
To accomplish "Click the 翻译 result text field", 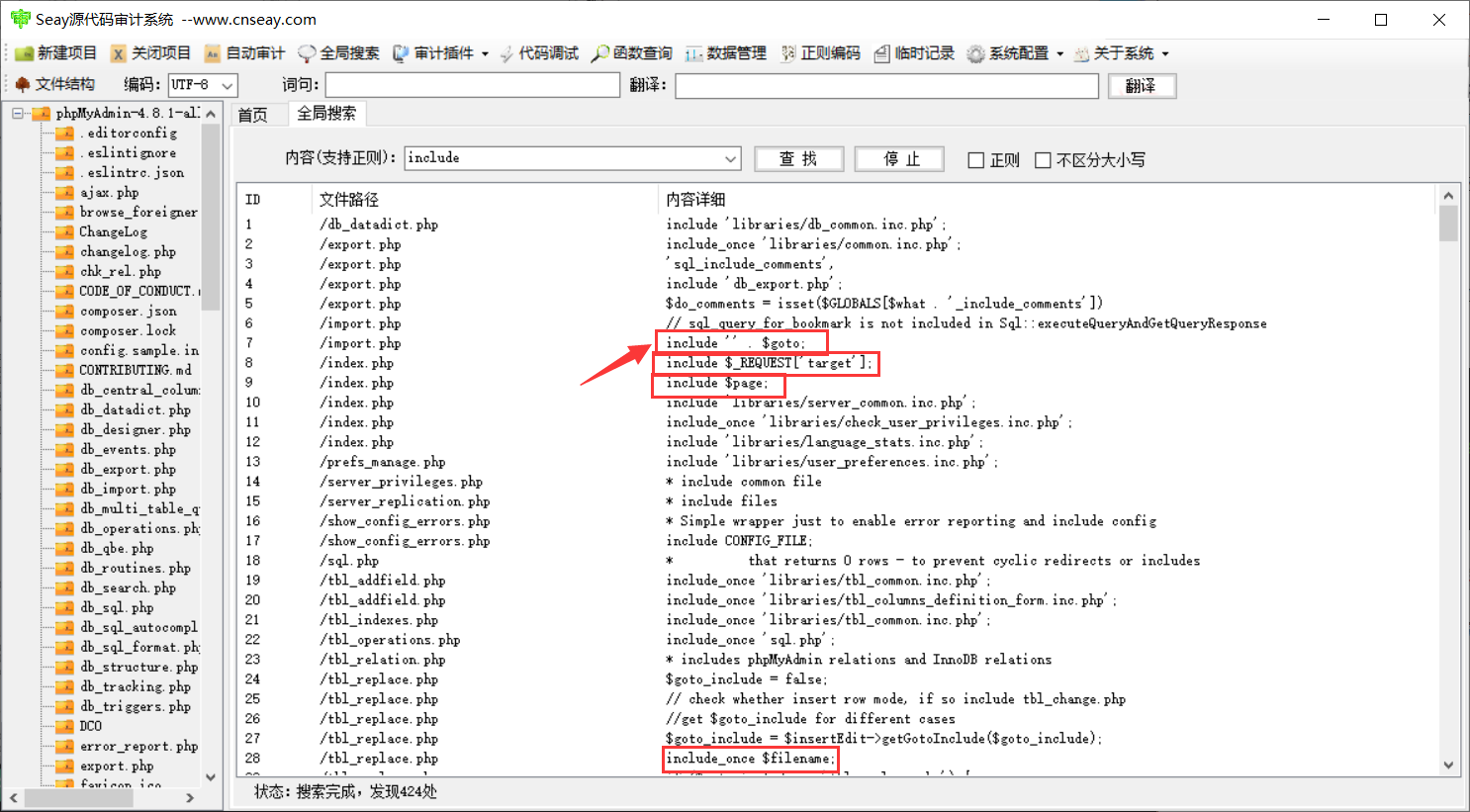I will (x=887, y=86).
